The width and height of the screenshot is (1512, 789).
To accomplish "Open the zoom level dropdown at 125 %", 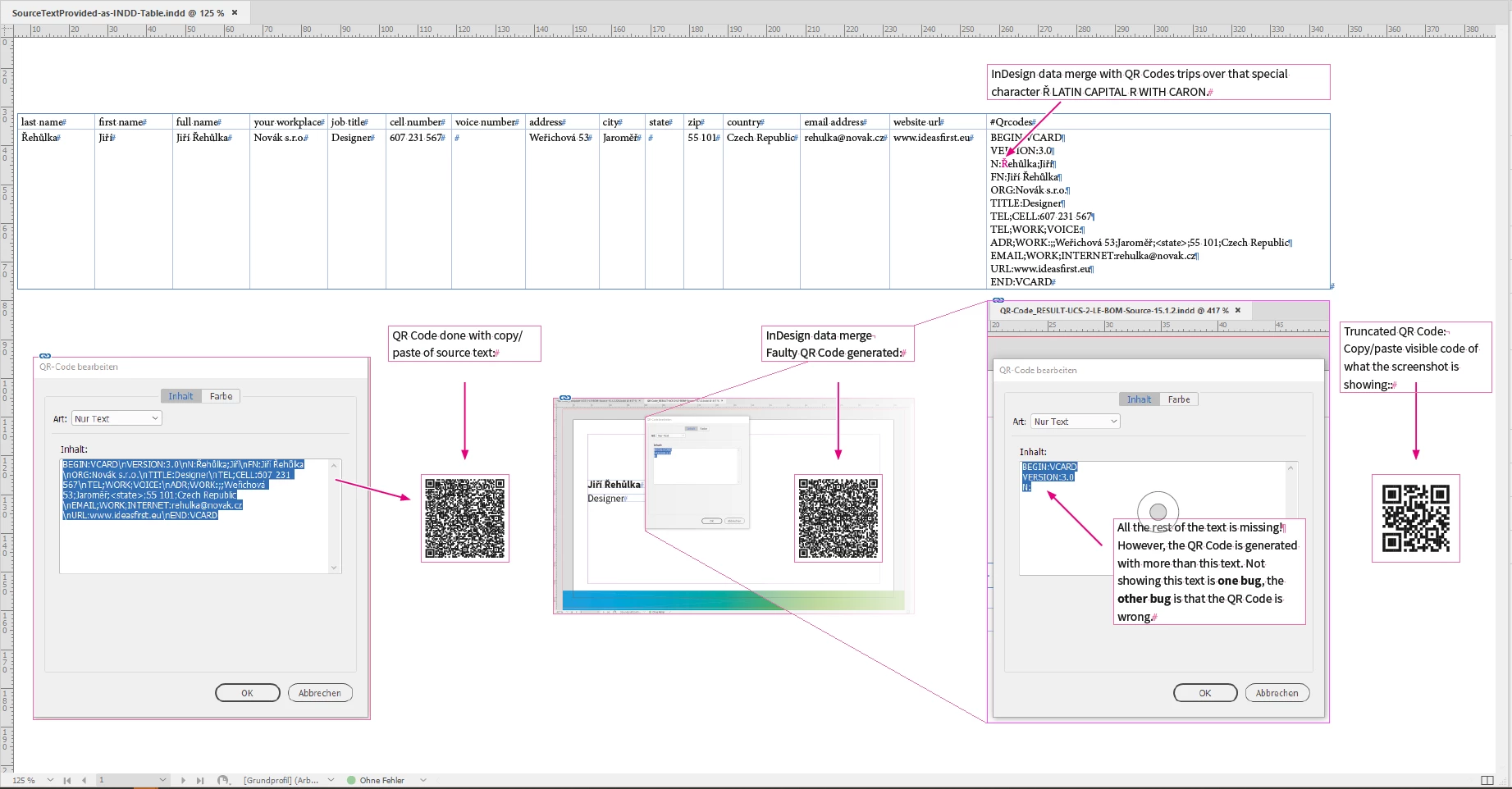I will coord(50,780).
